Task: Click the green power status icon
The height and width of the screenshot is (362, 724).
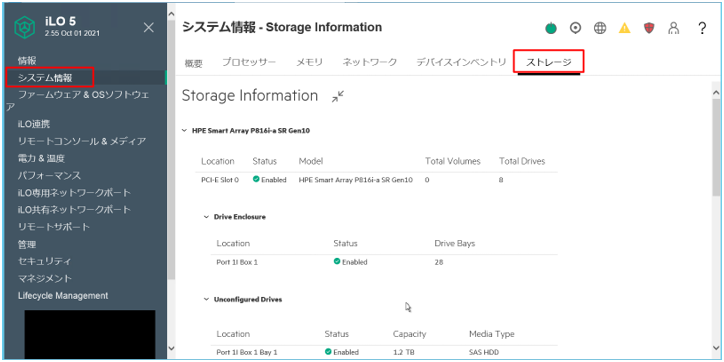Action: (550, 29)
